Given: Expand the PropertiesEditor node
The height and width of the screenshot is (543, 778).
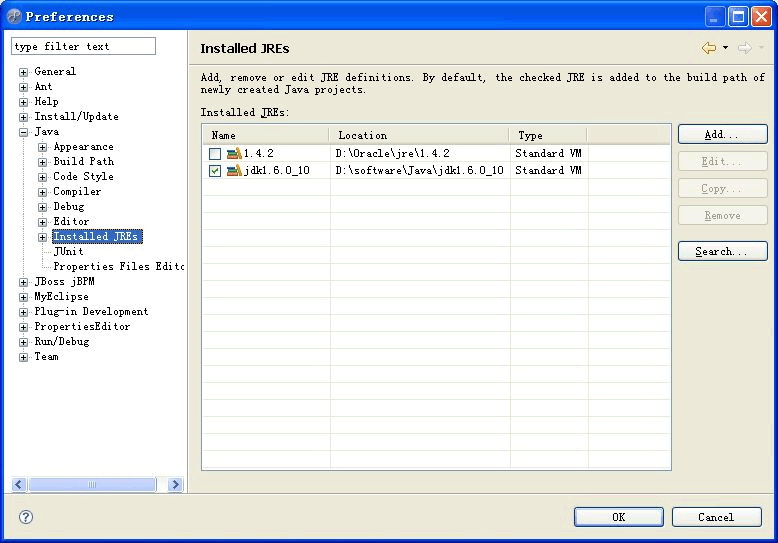Looking at the screenshot, I should pos(23,327).
